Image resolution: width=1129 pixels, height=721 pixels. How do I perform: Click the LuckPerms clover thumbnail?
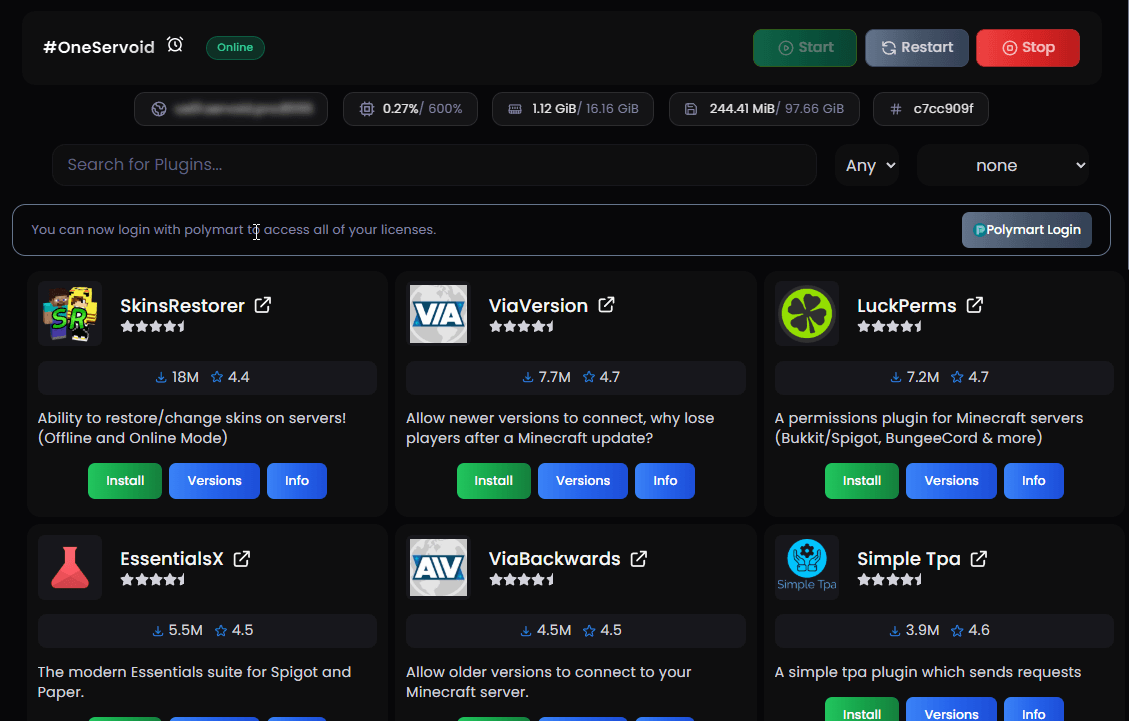pos(807,313)
